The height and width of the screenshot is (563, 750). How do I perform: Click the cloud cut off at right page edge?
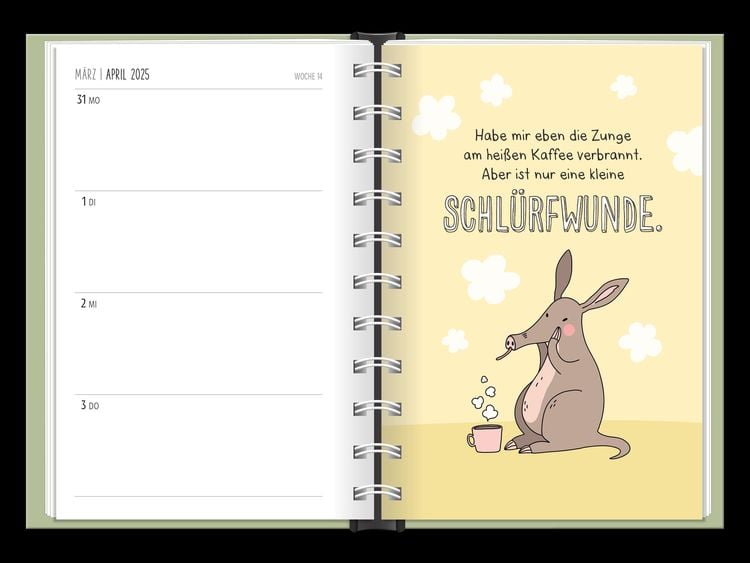click(687, 150)
